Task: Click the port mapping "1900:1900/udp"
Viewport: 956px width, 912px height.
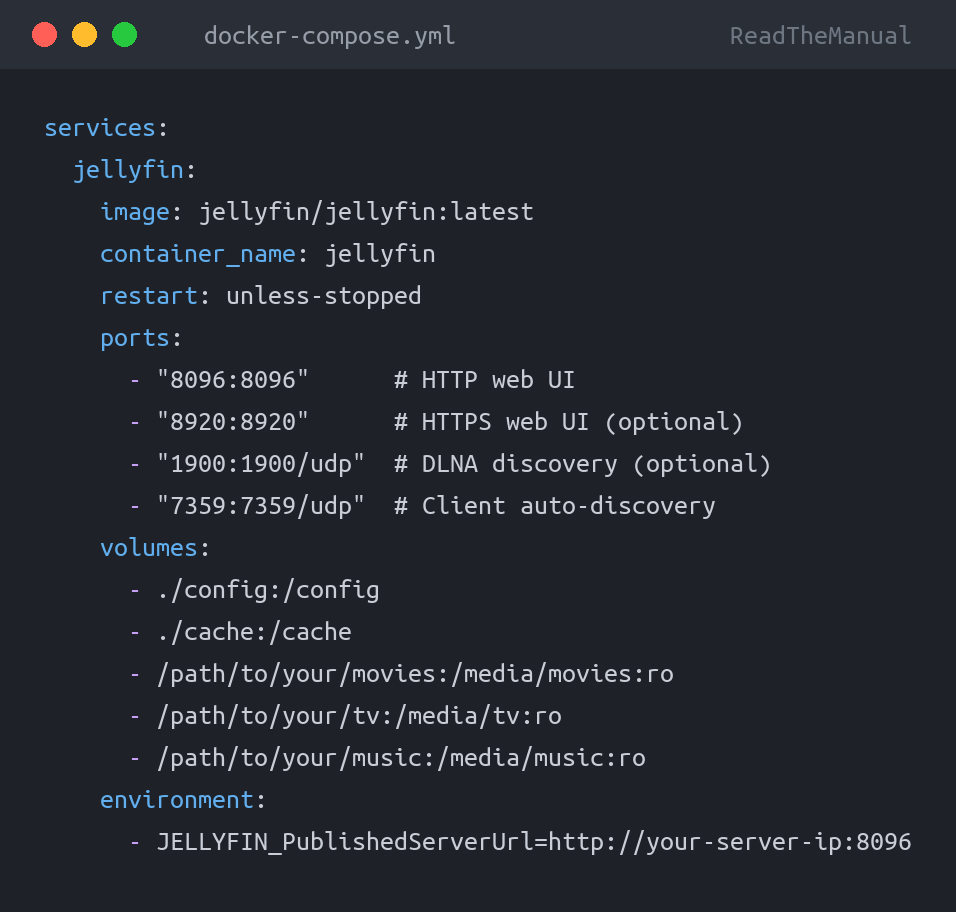Action: [x=261, y=464]
